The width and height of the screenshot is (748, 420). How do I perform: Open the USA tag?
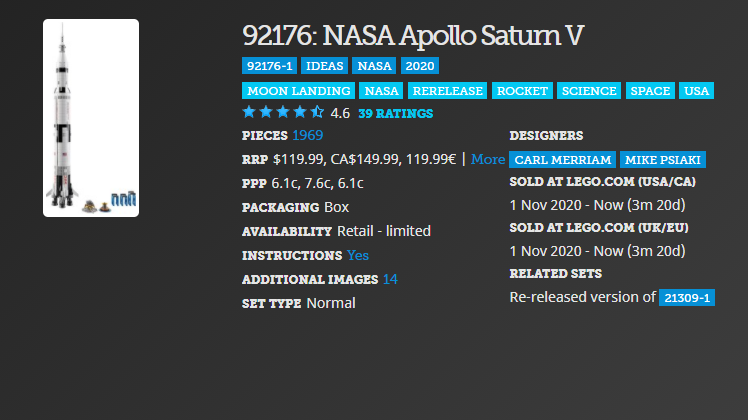point(696,91)
